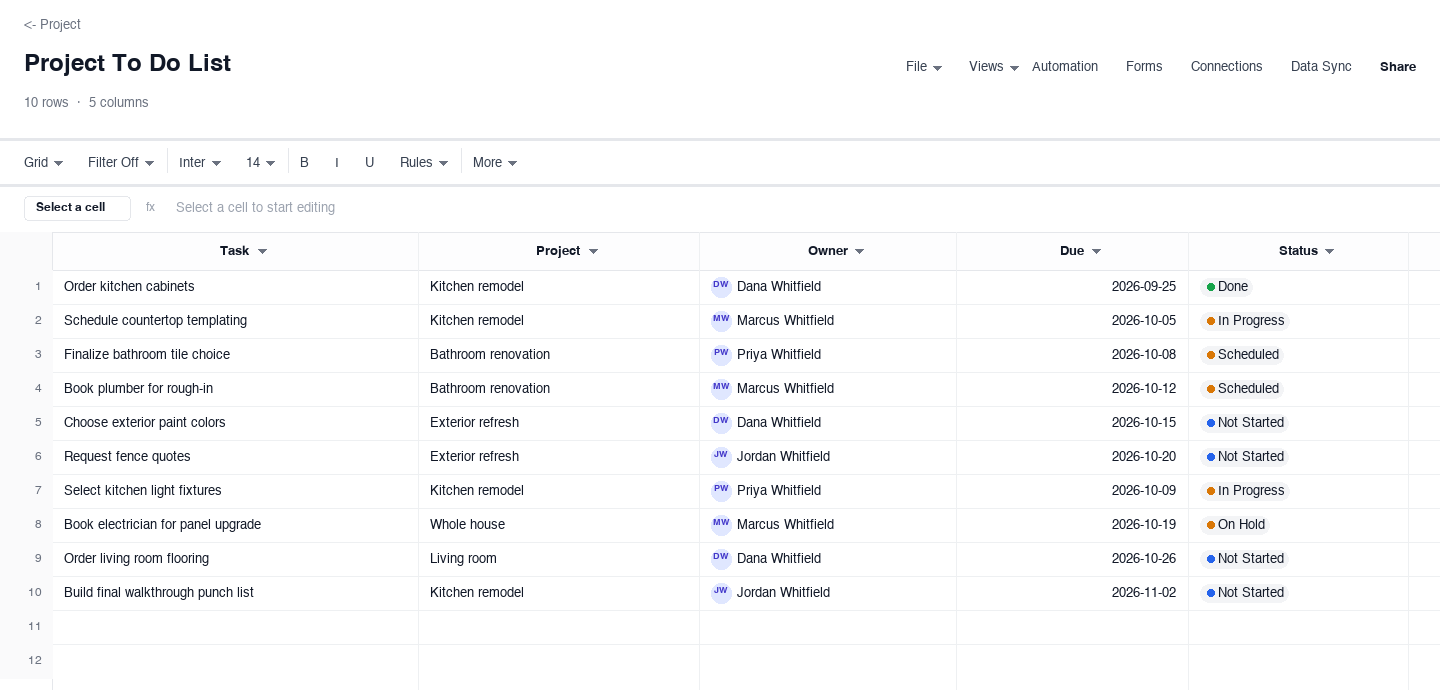Image resolution: width=1440 pixels, height=690 pixels.
Task: Click the Task column header label
Action: point(234,251)
